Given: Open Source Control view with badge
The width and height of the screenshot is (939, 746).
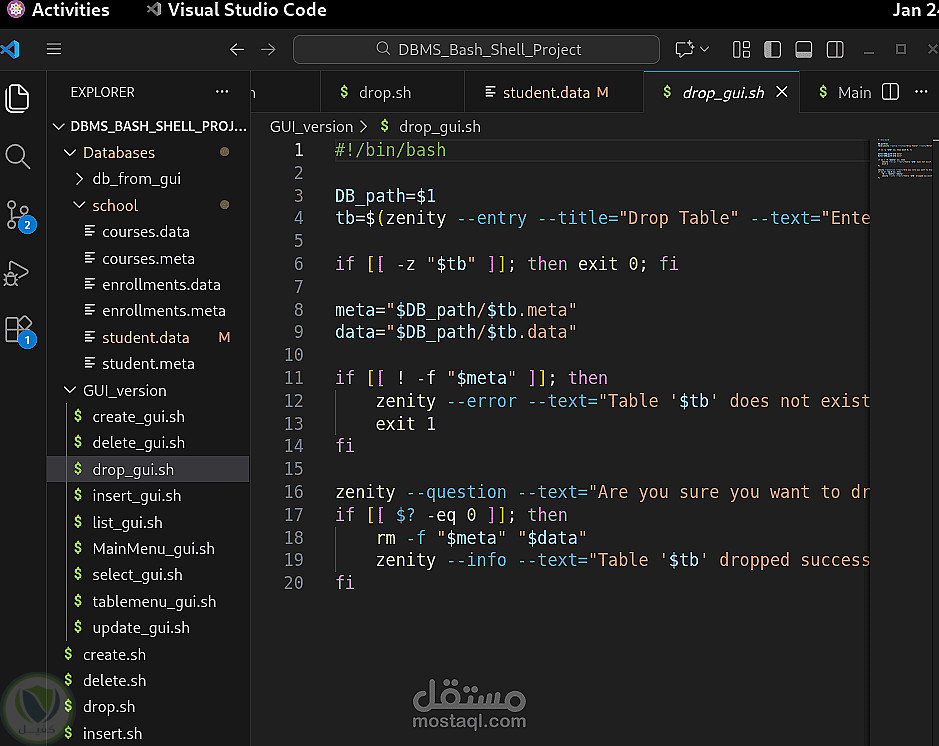Looking at the screenshot, I should coord(18,214).
